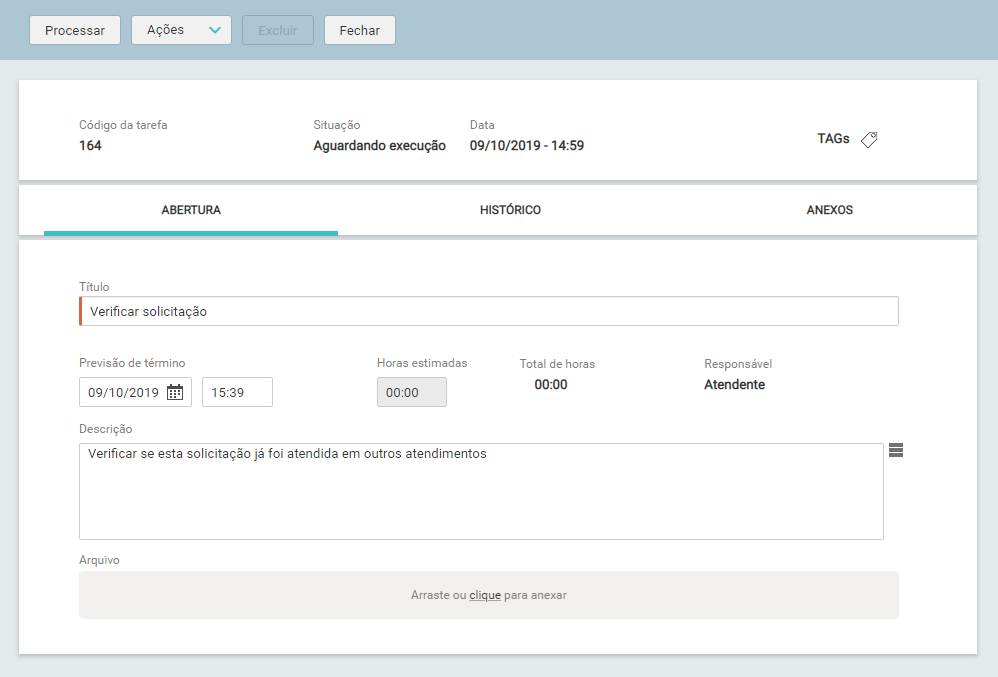Click the 'clique' link to attach file
The image size is (998, 677).
point(485,595)
